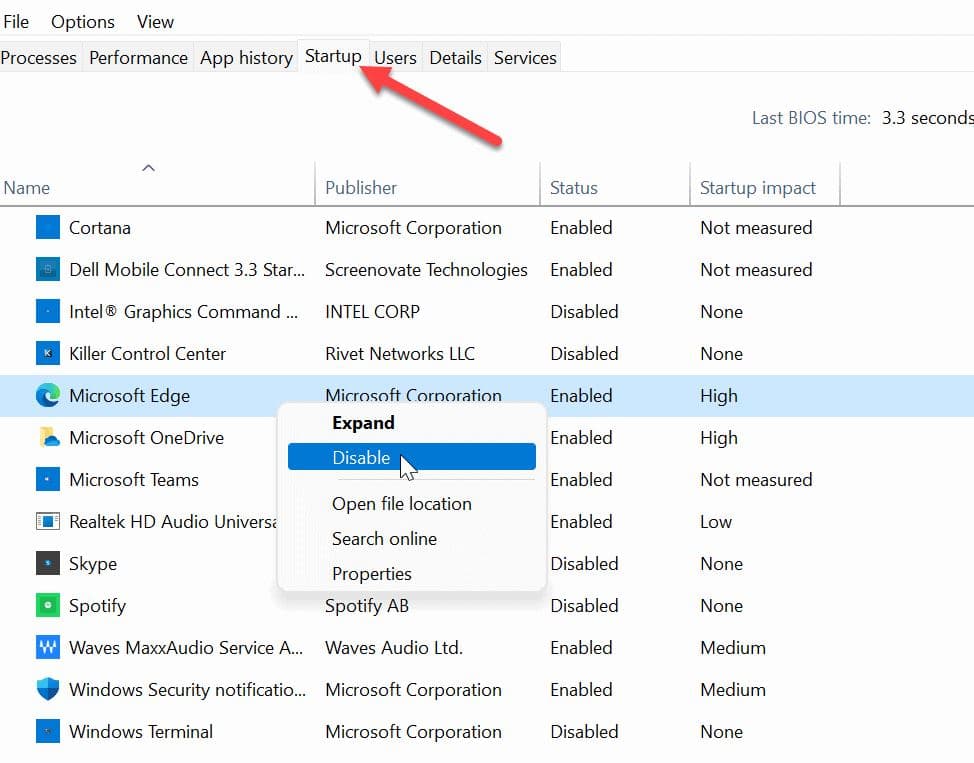The height and width of the screenshot is (763, 974).
Task: Sort by the Startup impact column header
Action: pos(757,187)
